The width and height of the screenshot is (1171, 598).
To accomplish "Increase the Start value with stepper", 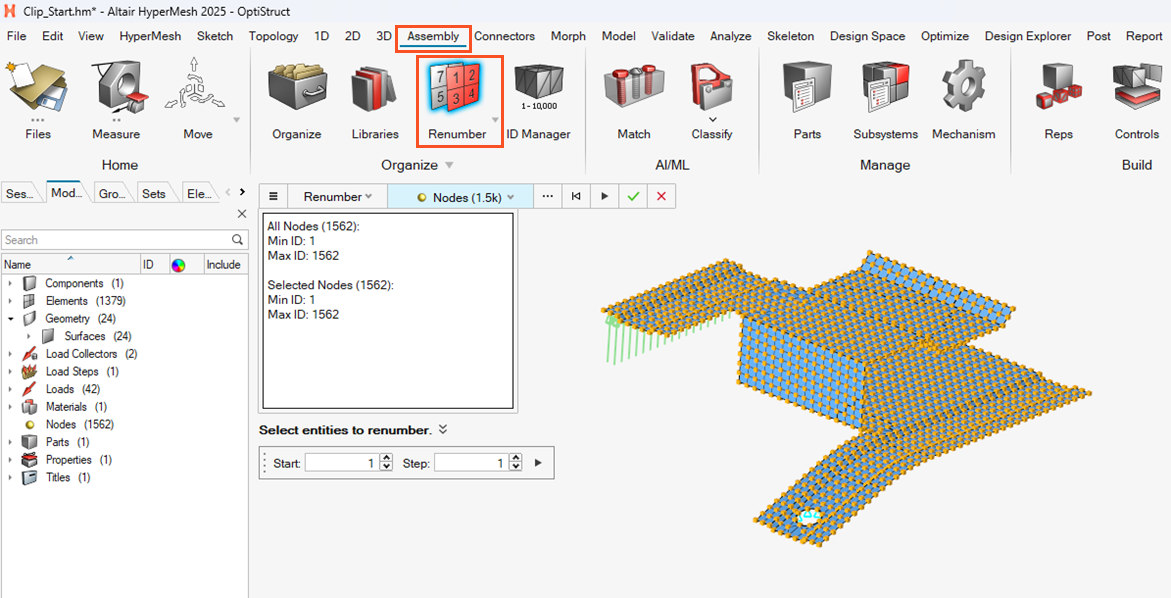I will pos(386,458).
